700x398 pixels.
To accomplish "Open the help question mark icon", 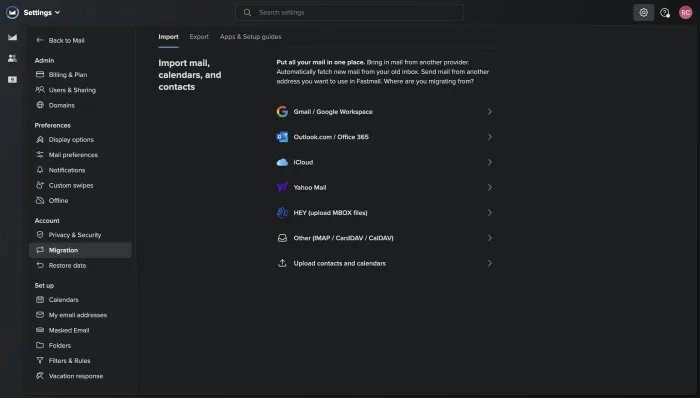I will tap(665, 12).
